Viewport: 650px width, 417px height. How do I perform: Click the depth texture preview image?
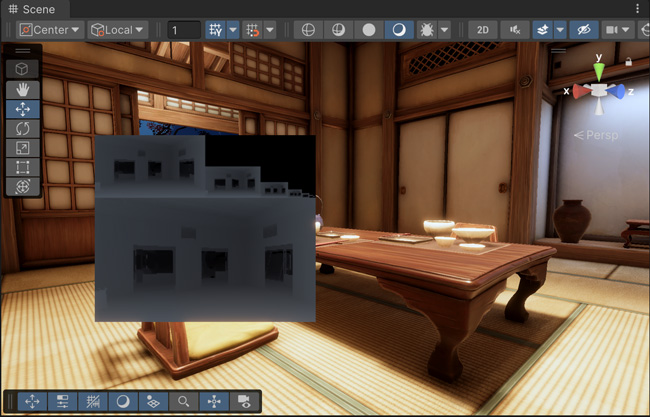[x=205, y=230]
